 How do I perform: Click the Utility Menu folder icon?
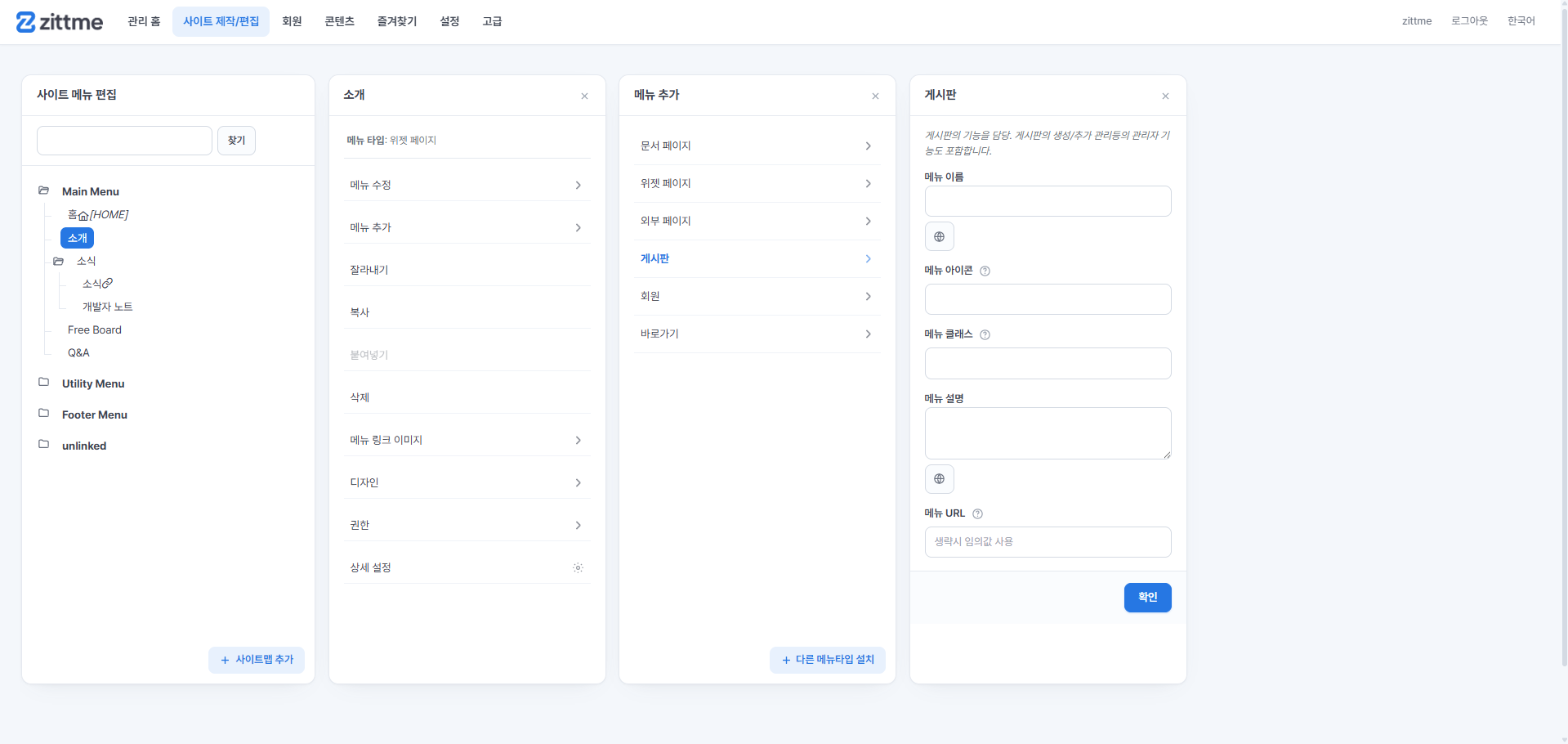44,382
